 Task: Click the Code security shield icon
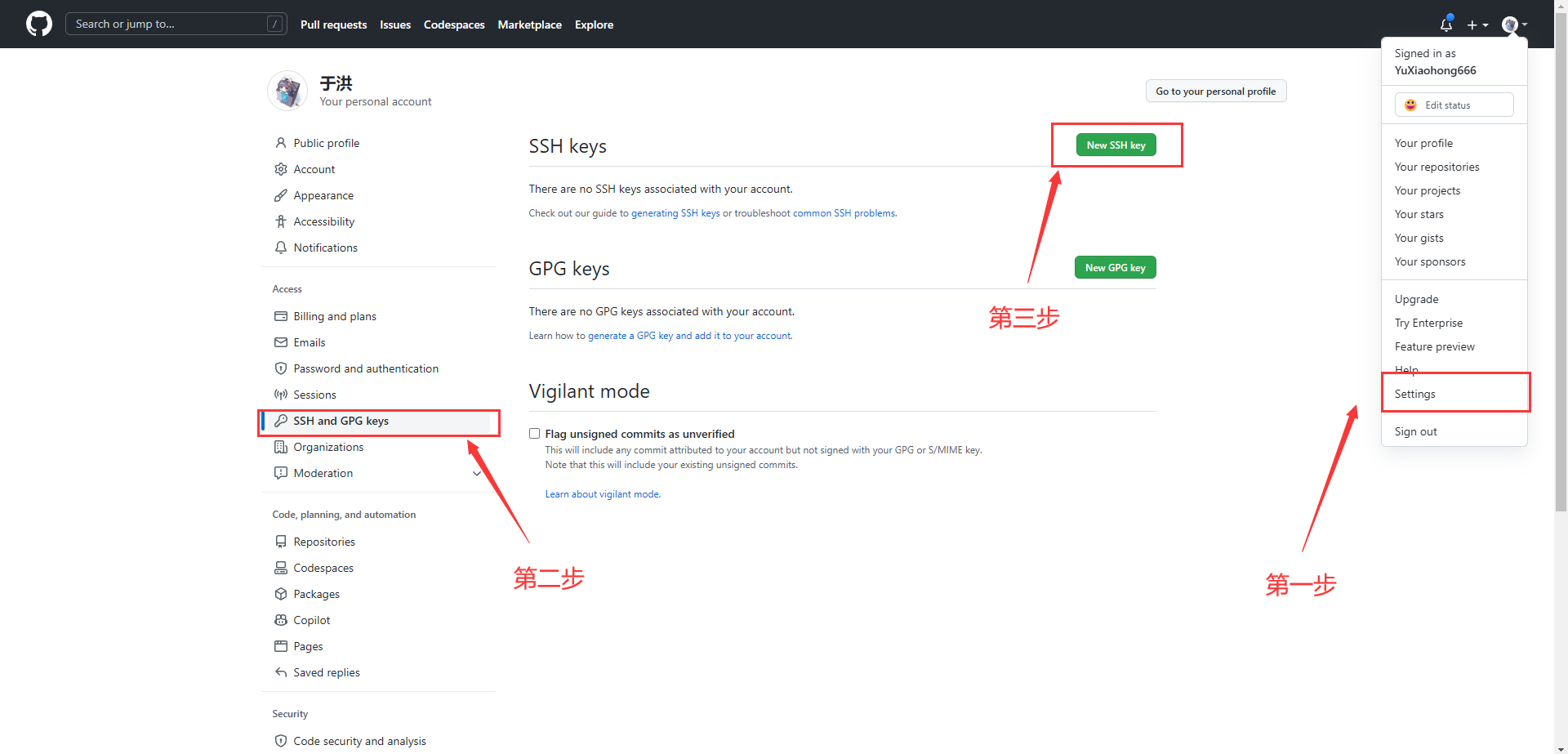(x=281, y=741)
